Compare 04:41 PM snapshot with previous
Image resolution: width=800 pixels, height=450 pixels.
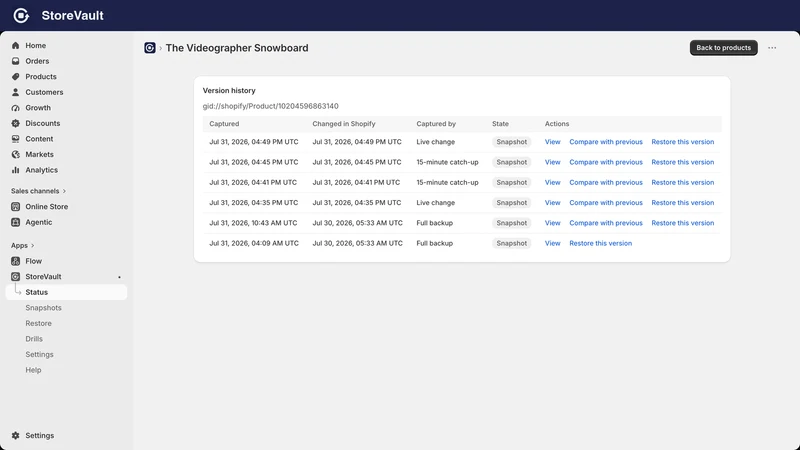[606, 182]
